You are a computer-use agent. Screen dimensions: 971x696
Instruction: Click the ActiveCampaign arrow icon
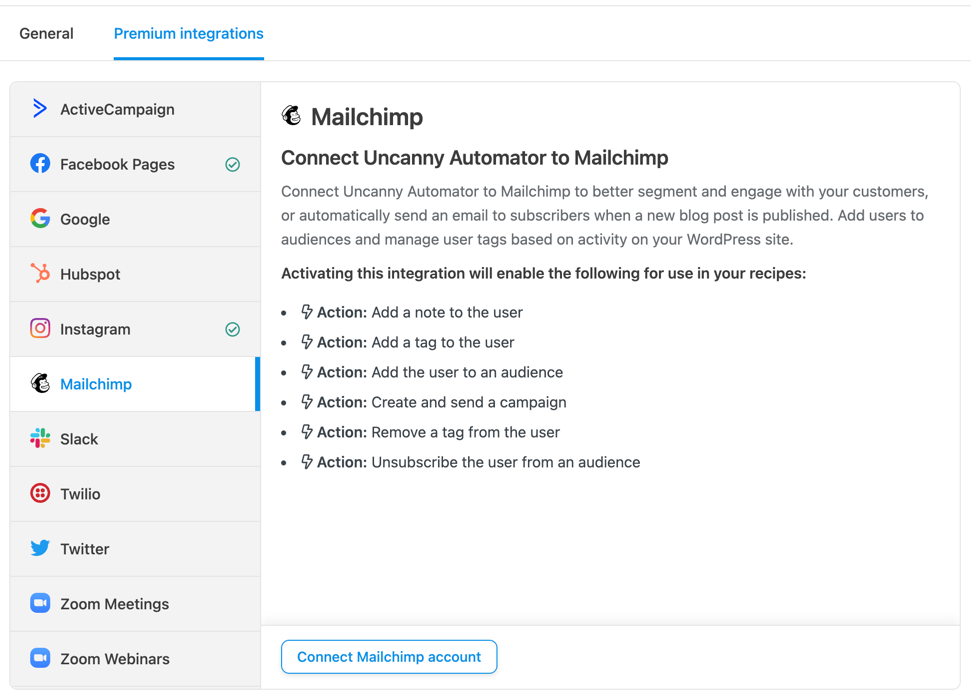click(40, 109)
